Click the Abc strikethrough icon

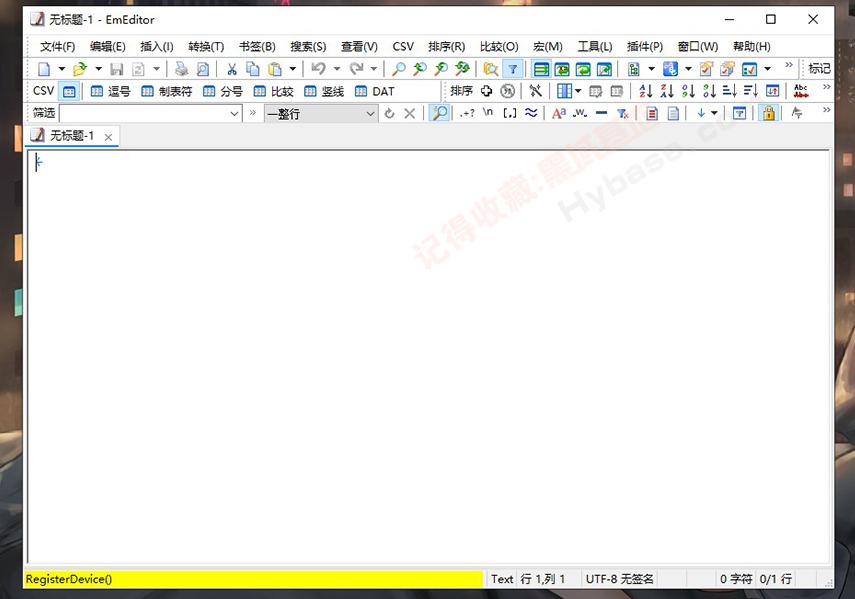pyautogui.click(x=800, y=91)
